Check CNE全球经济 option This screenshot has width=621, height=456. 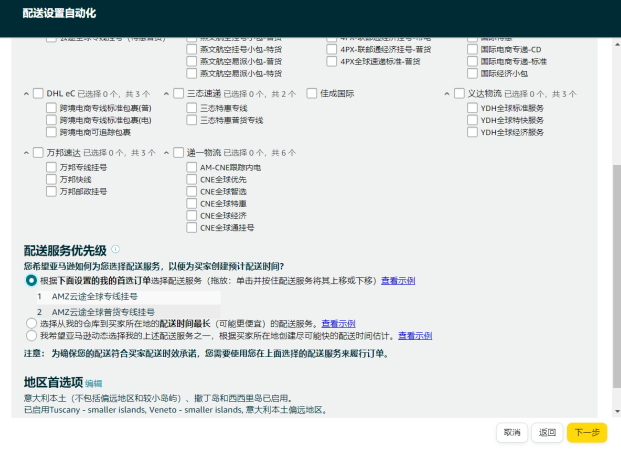[192, 216]
